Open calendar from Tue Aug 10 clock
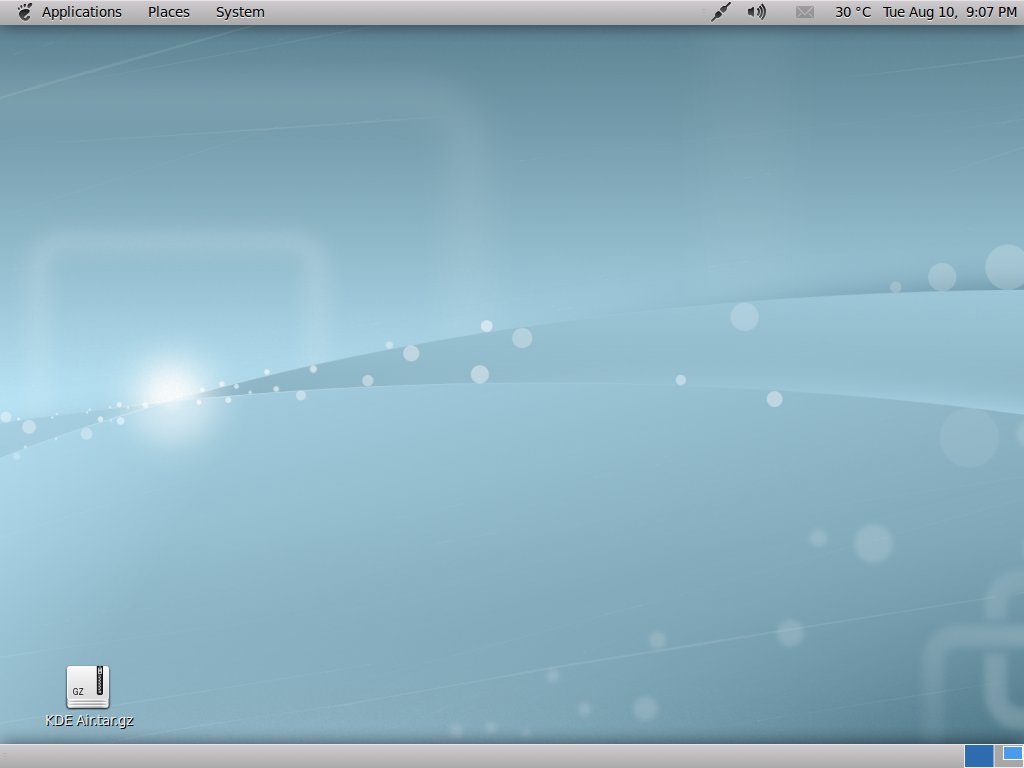 (x=950, y=12)
